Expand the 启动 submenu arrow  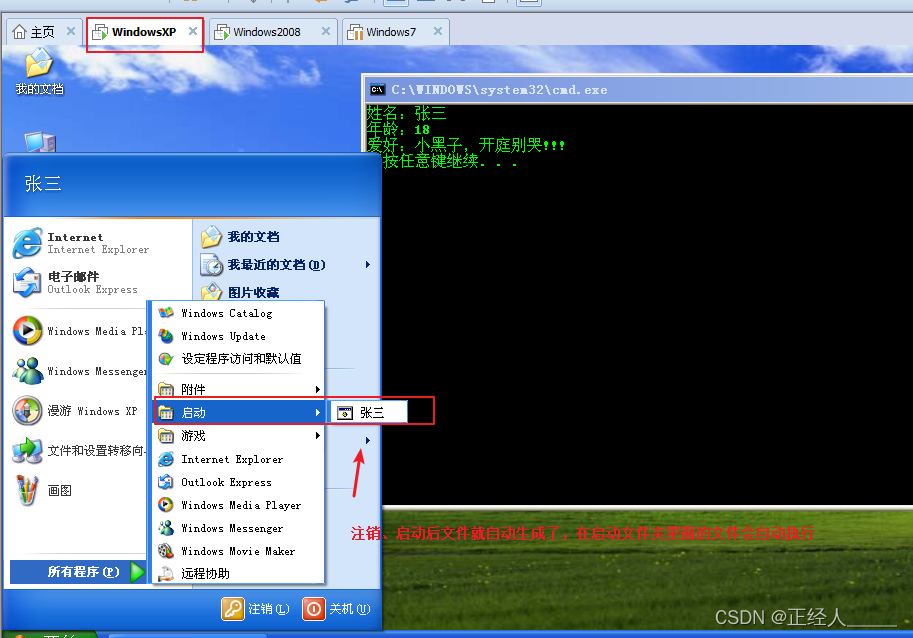(x=318, y=412)
